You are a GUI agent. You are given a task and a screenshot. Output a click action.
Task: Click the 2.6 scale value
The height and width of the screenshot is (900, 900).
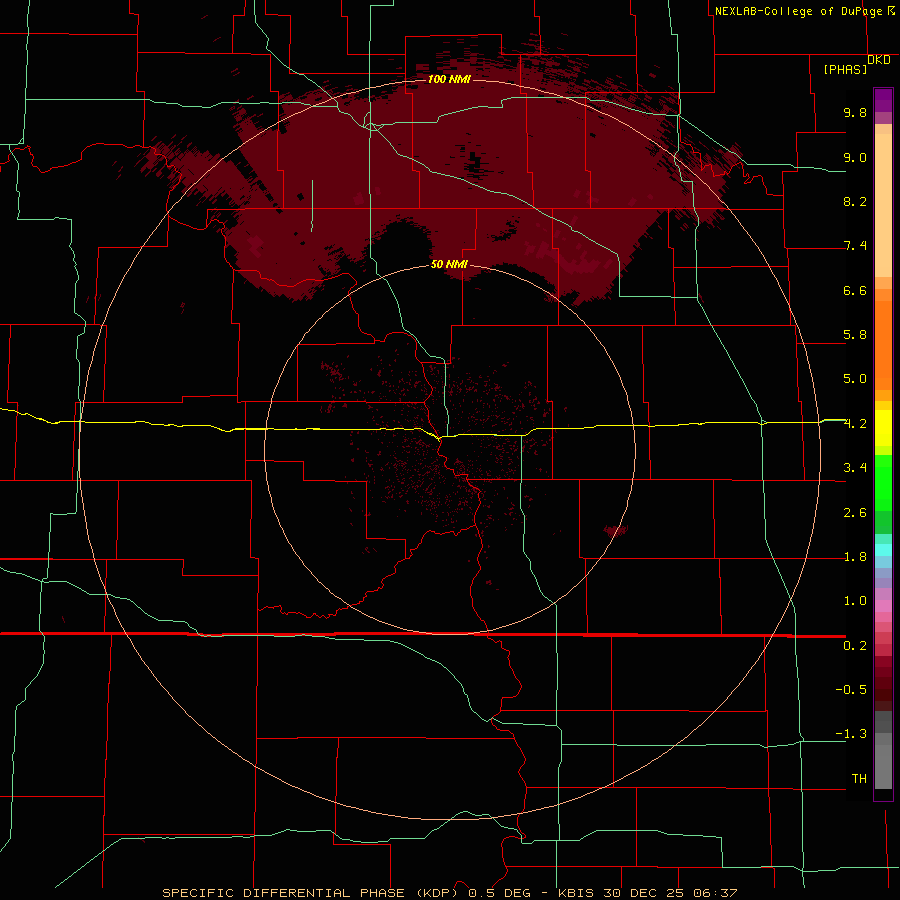tap(855, 513)
